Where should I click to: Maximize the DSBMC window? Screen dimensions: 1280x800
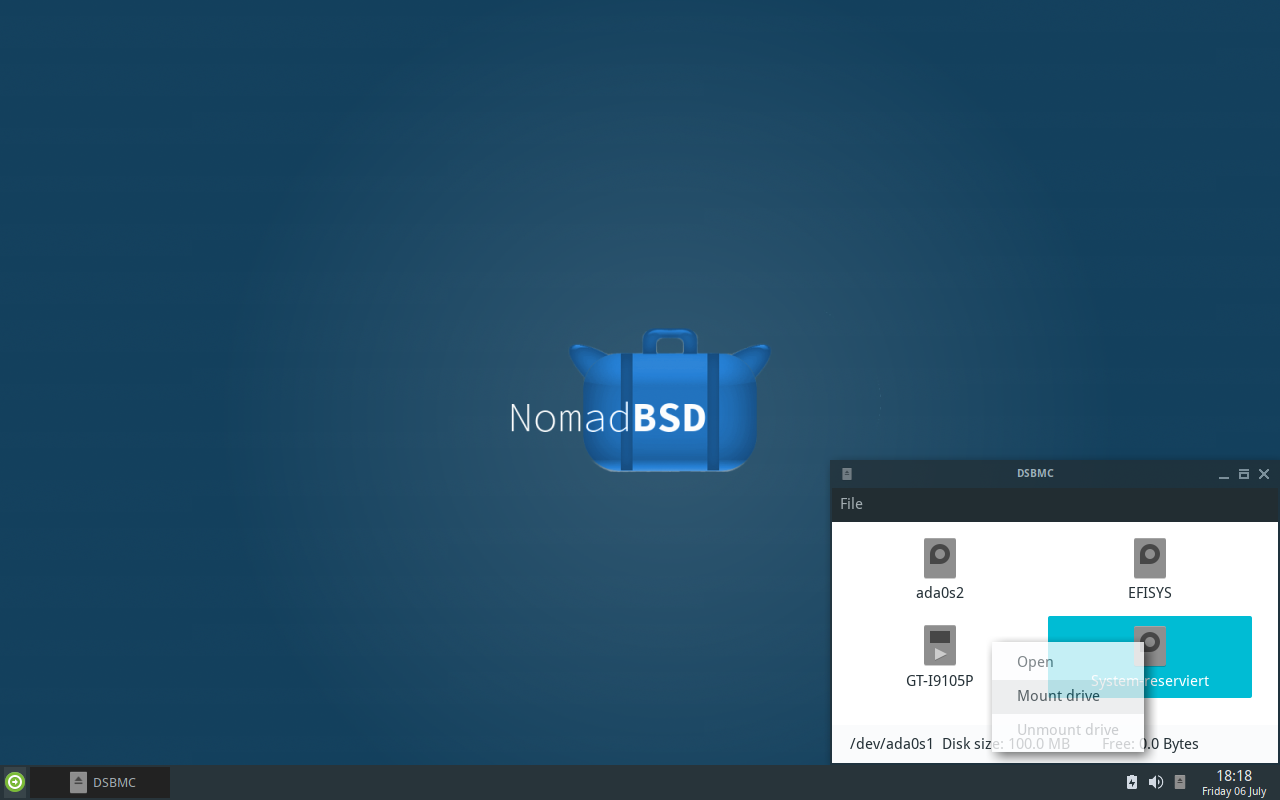click(1244, 474)
